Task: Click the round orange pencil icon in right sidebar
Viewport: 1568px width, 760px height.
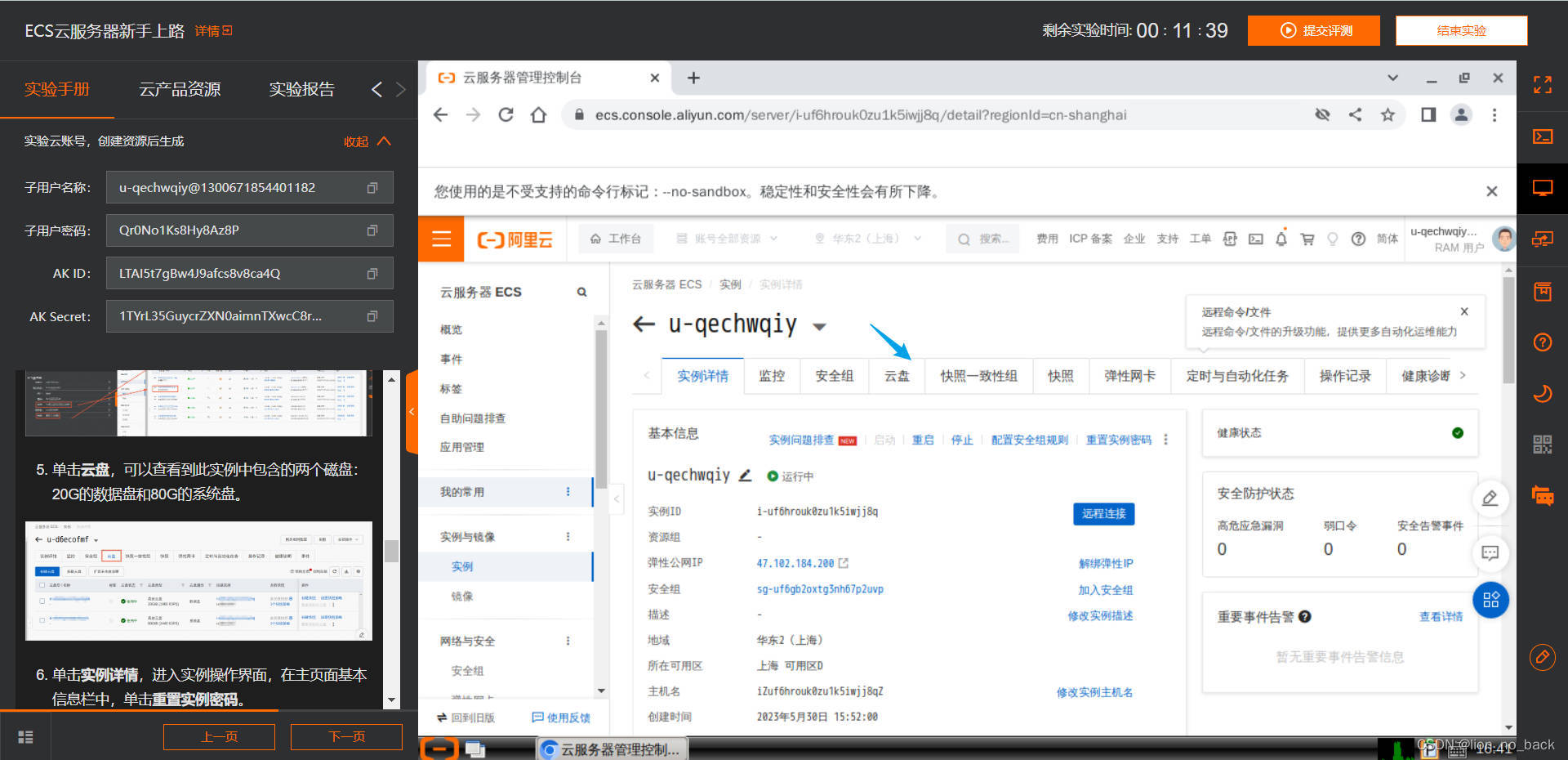Action: click(x=1543, y=657)
